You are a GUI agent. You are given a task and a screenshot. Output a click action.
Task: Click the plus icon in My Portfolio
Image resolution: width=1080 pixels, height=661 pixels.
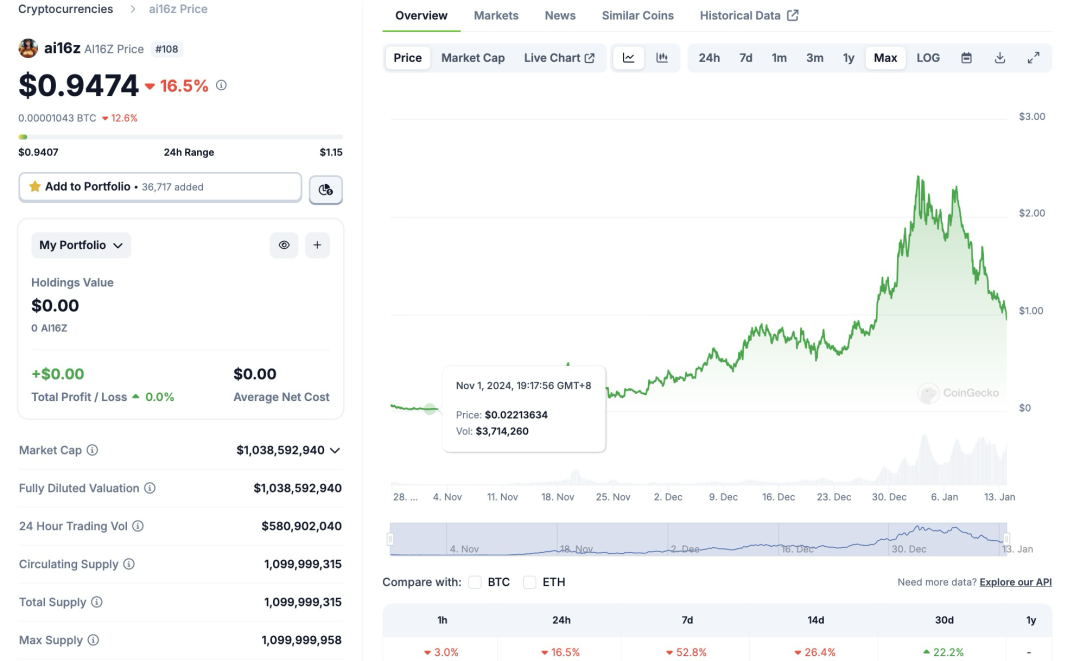(317, 245)
